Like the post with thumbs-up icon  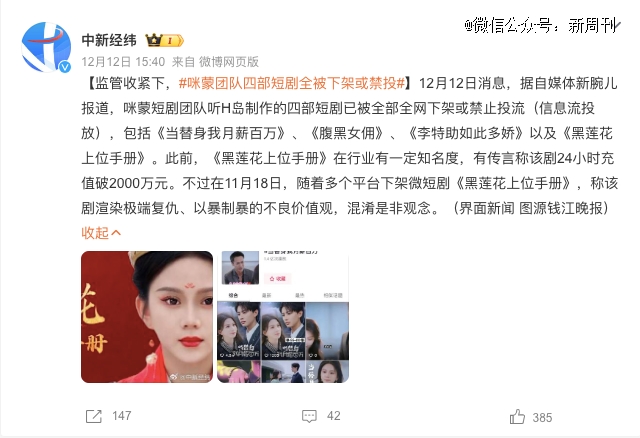[517, 417]
